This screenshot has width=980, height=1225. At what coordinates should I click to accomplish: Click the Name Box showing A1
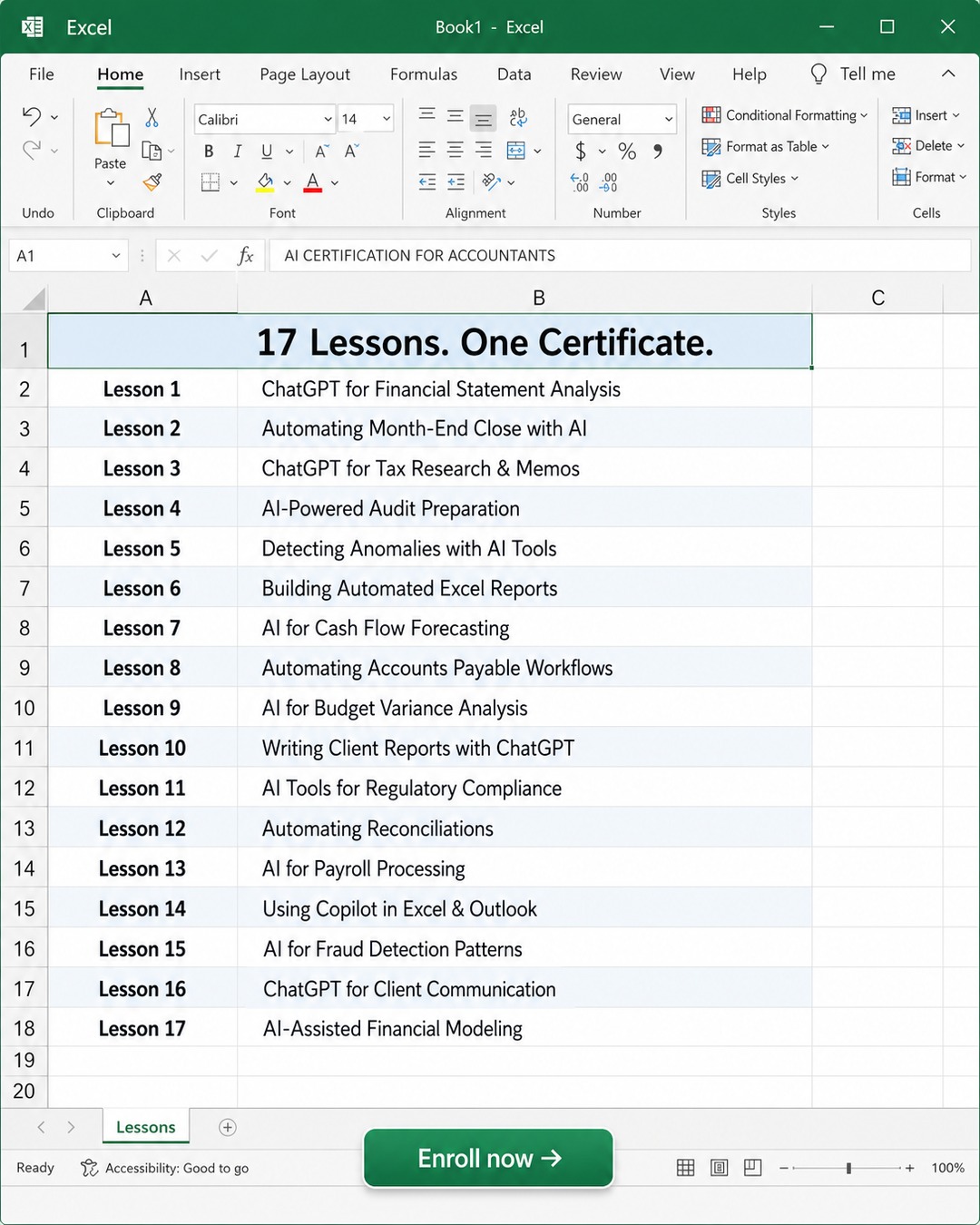68,256
